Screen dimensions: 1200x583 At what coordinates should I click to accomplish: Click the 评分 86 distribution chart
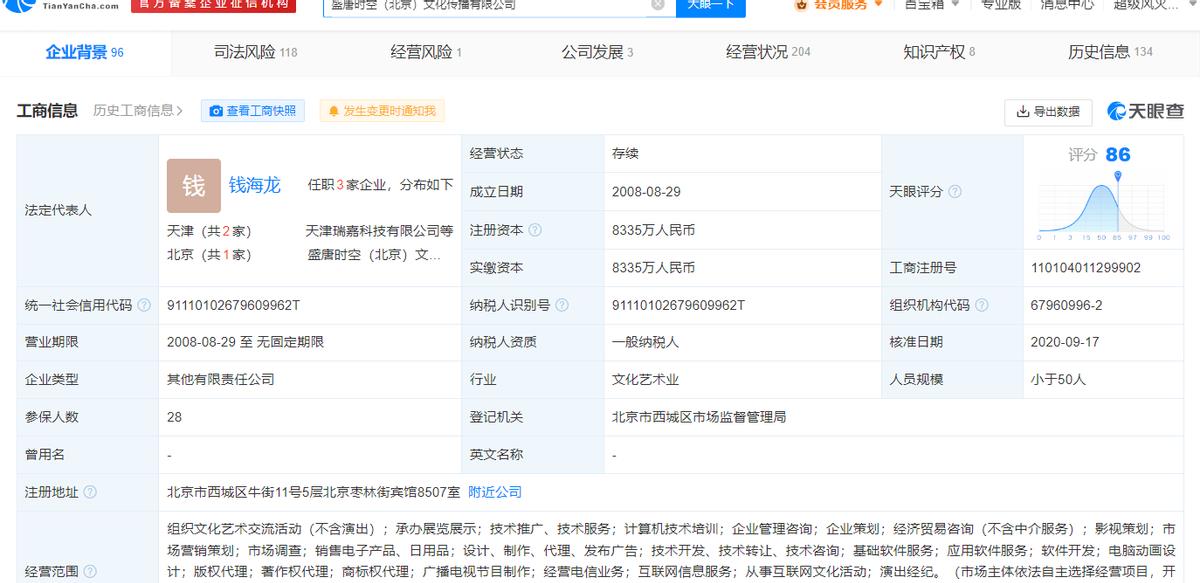[x=1103, y=208]
